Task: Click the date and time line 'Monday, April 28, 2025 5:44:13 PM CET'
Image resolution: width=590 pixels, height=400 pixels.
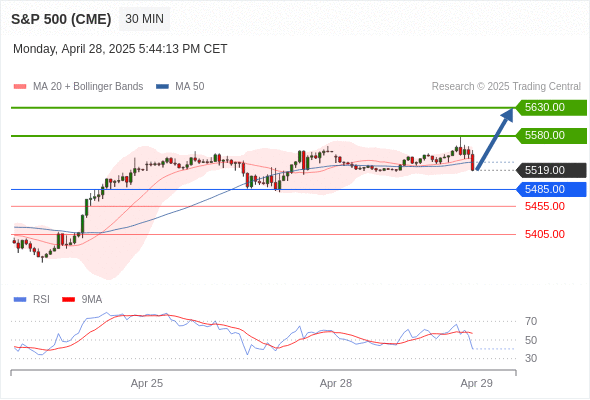Action: point(120,49)
